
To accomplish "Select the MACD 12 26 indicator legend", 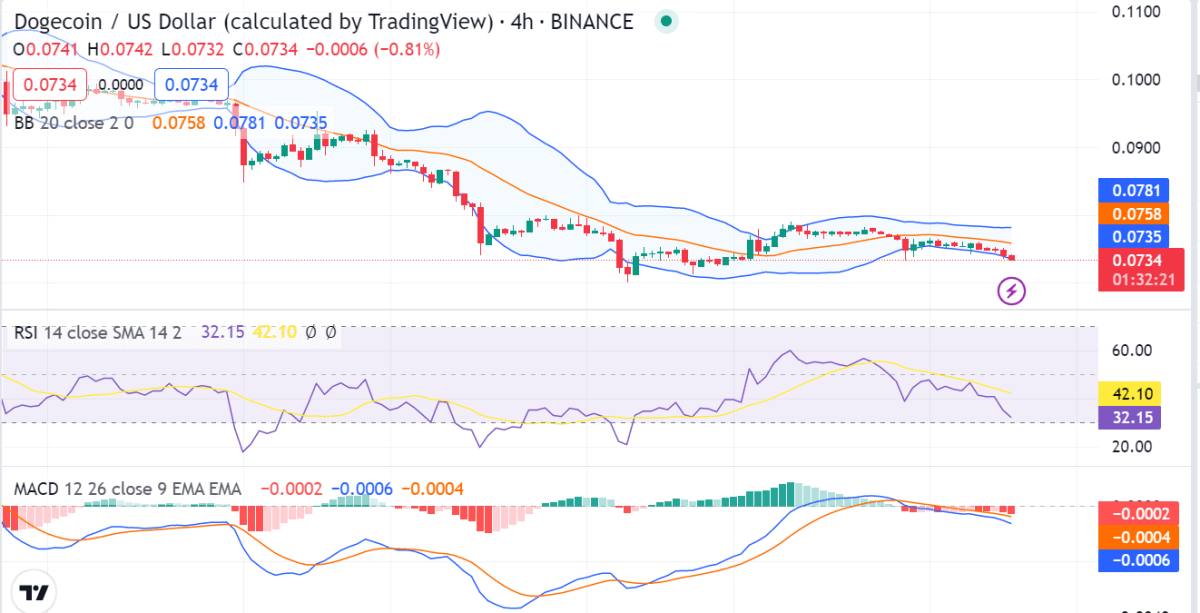I will click(x=128, y=489).
